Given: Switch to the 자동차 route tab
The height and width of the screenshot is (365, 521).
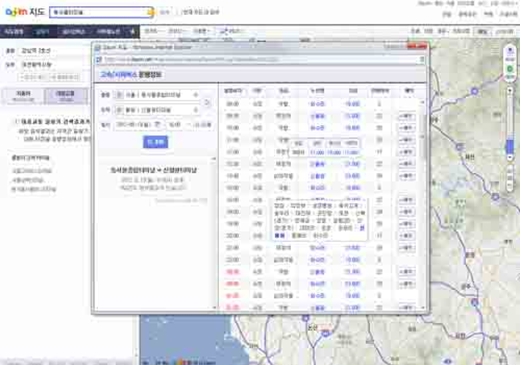Looking at the screenshot, I should click(x=23, y=96).
